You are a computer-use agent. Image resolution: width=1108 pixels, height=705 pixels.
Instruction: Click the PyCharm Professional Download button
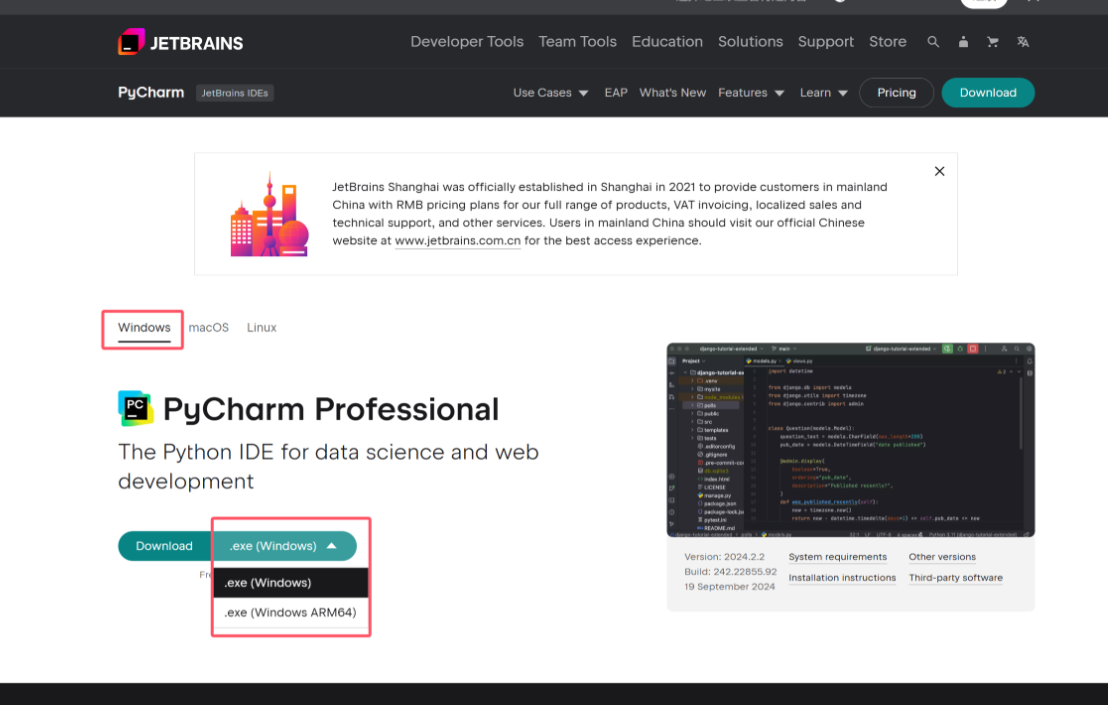coord(165,546)
